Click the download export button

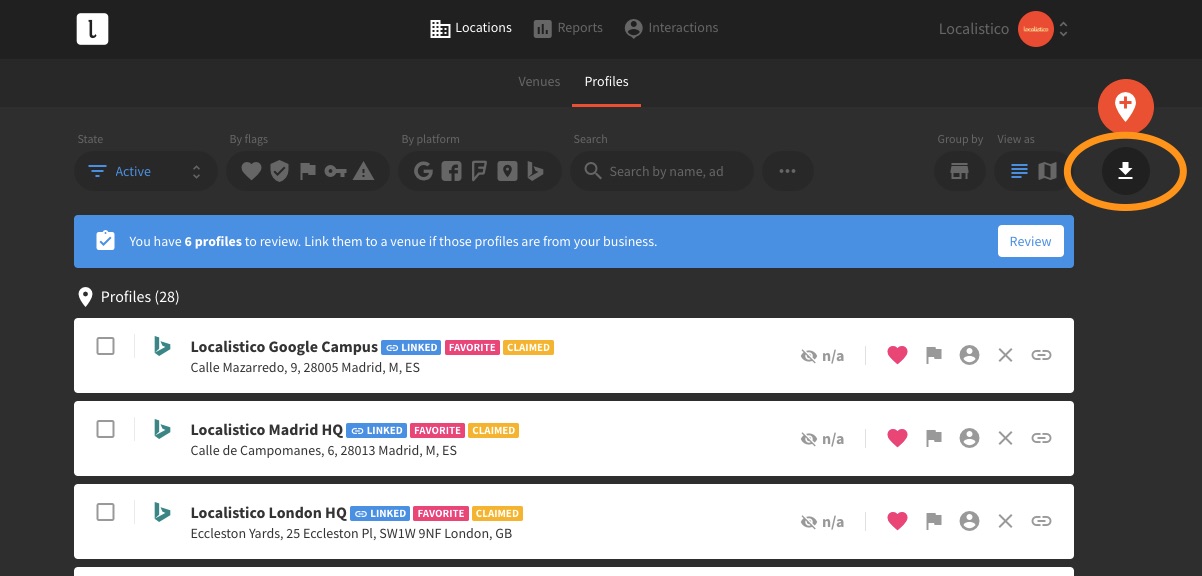pos(1126,172)
